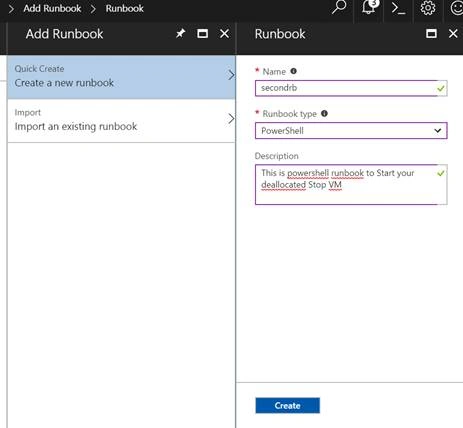Go to Add Runbook breadcrumb

pos(52,8)
